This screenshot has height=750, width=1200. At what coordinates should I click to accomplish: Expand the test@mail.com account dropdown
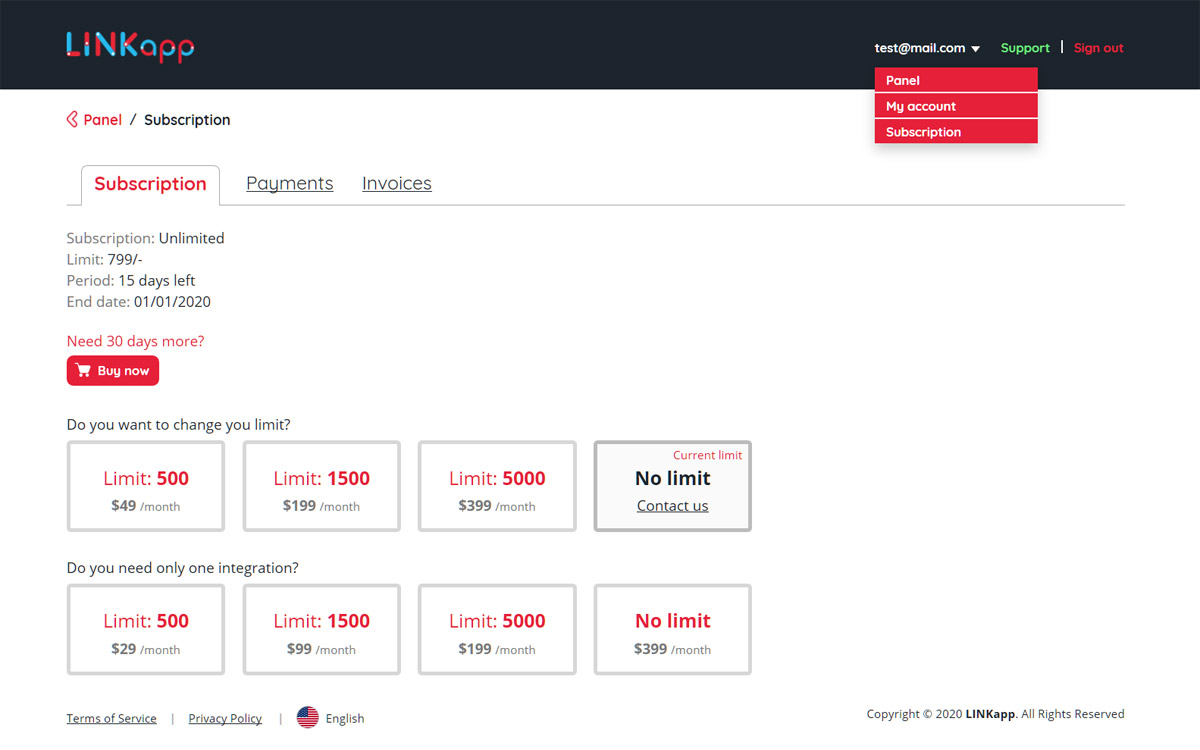[x=927, y=48]
